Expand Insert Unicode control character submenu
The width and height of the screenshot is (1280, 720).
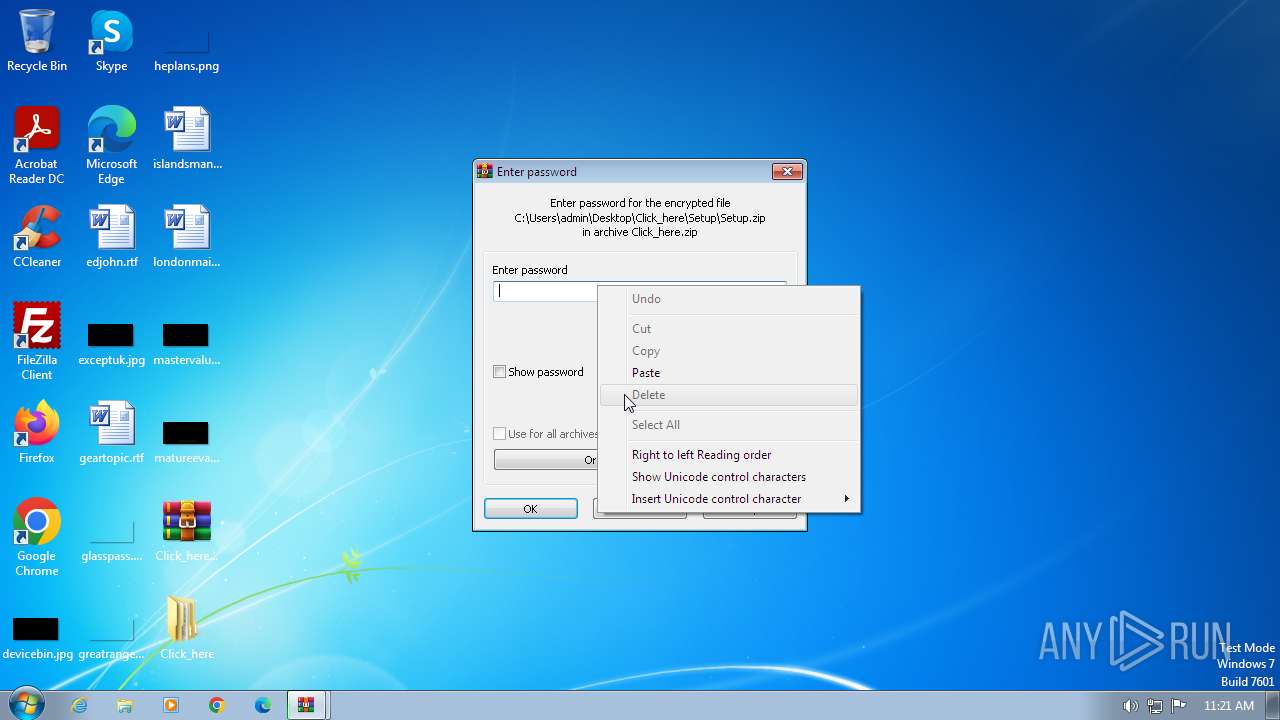[x=730, y=499]
